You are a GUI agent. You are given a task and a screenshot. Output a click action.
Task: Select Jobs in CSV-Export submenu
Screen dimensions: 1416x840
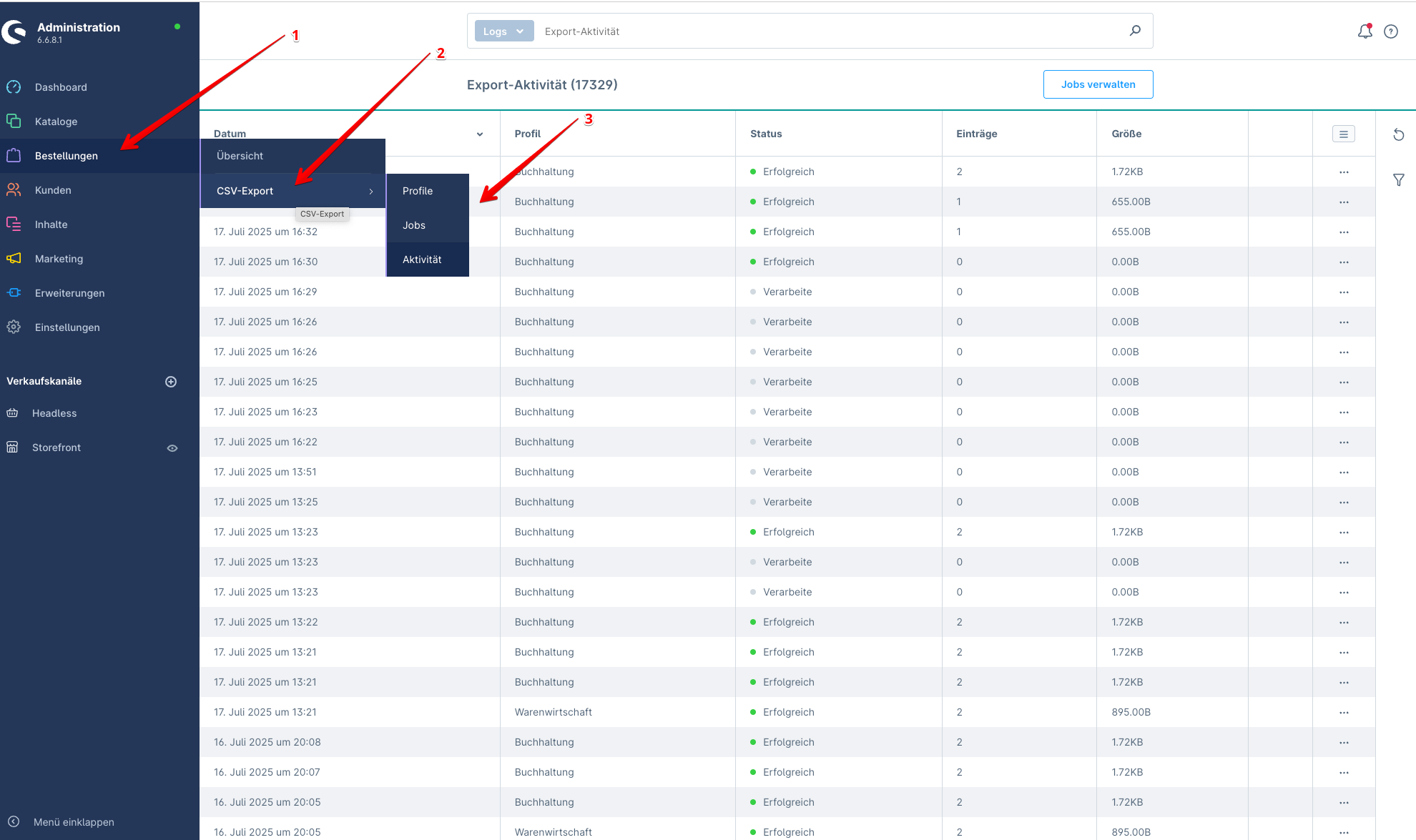414,225
